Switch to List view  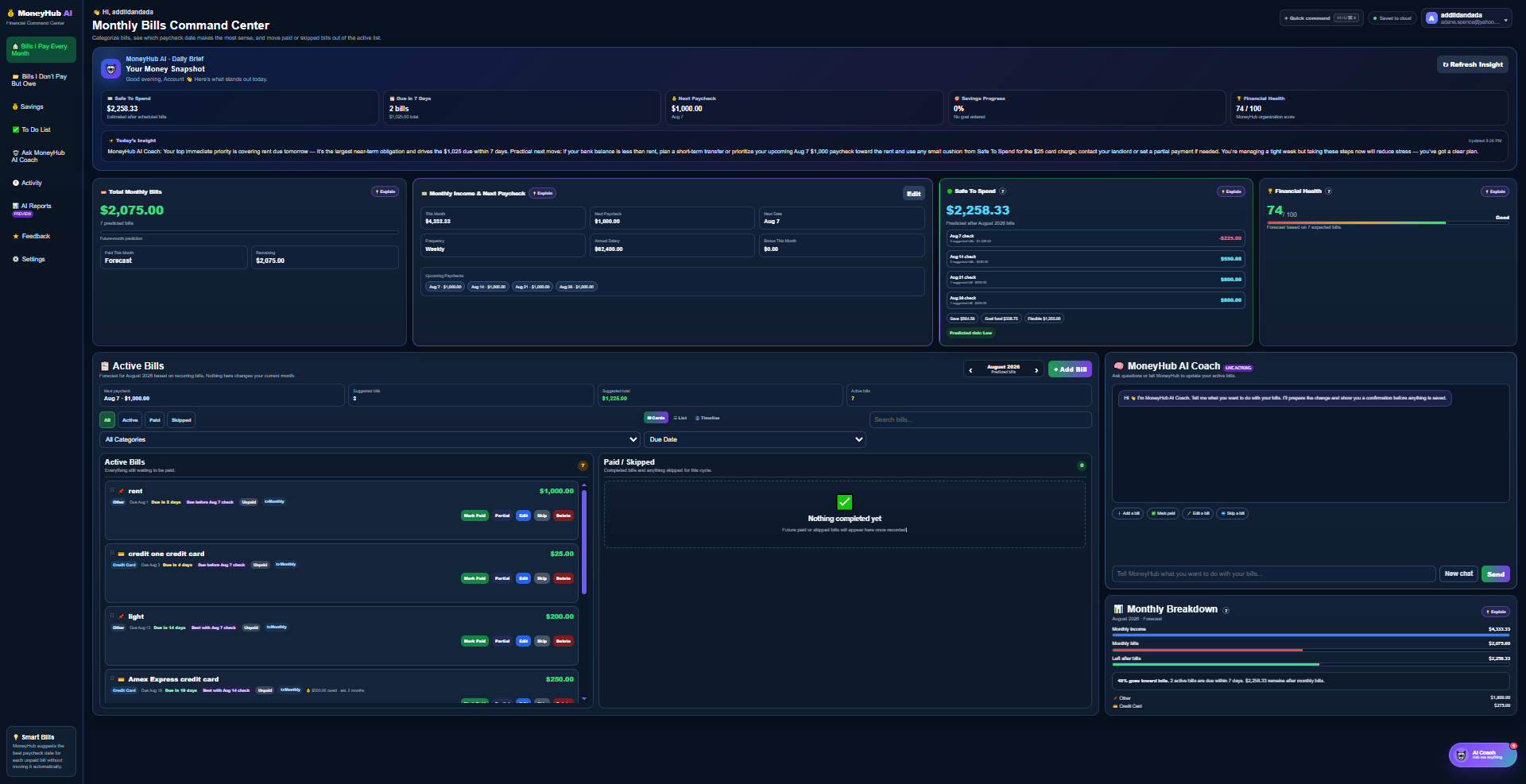(680, 418)
